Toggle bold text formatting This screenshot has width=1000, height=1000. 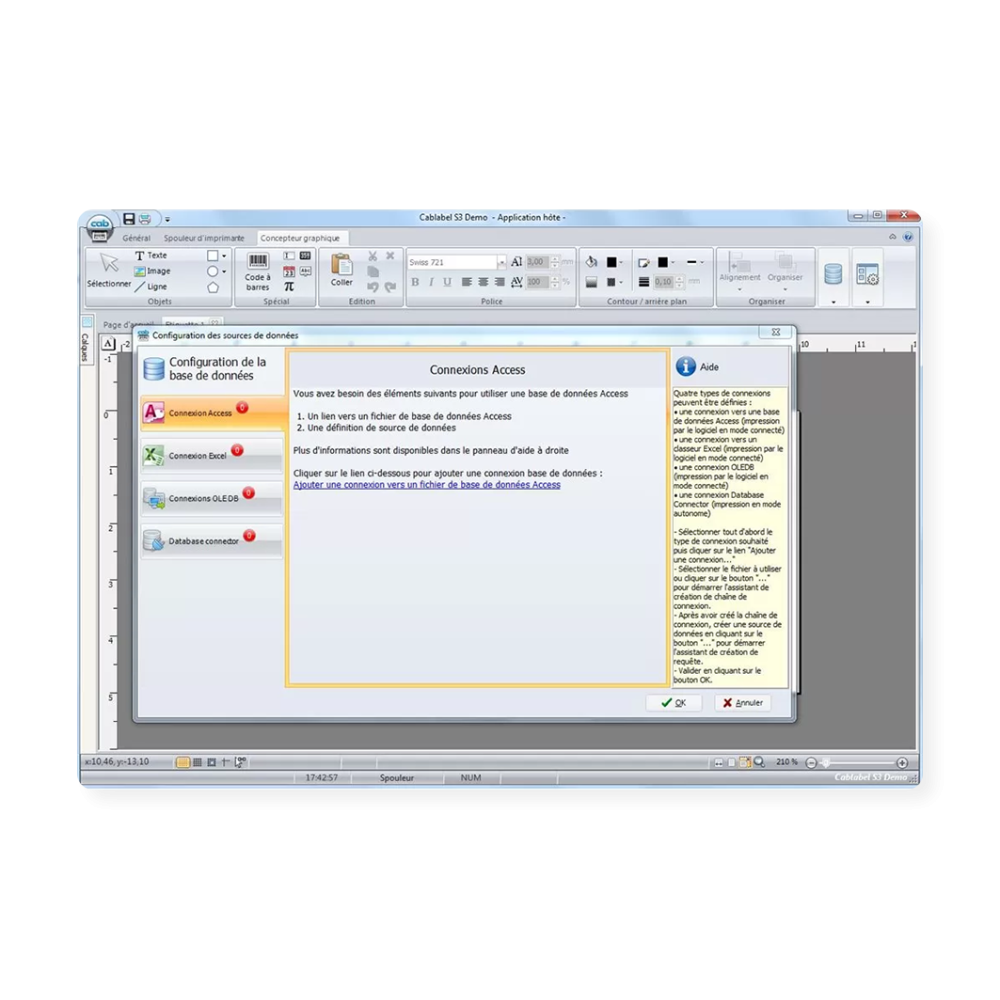[x=414, y=283]
